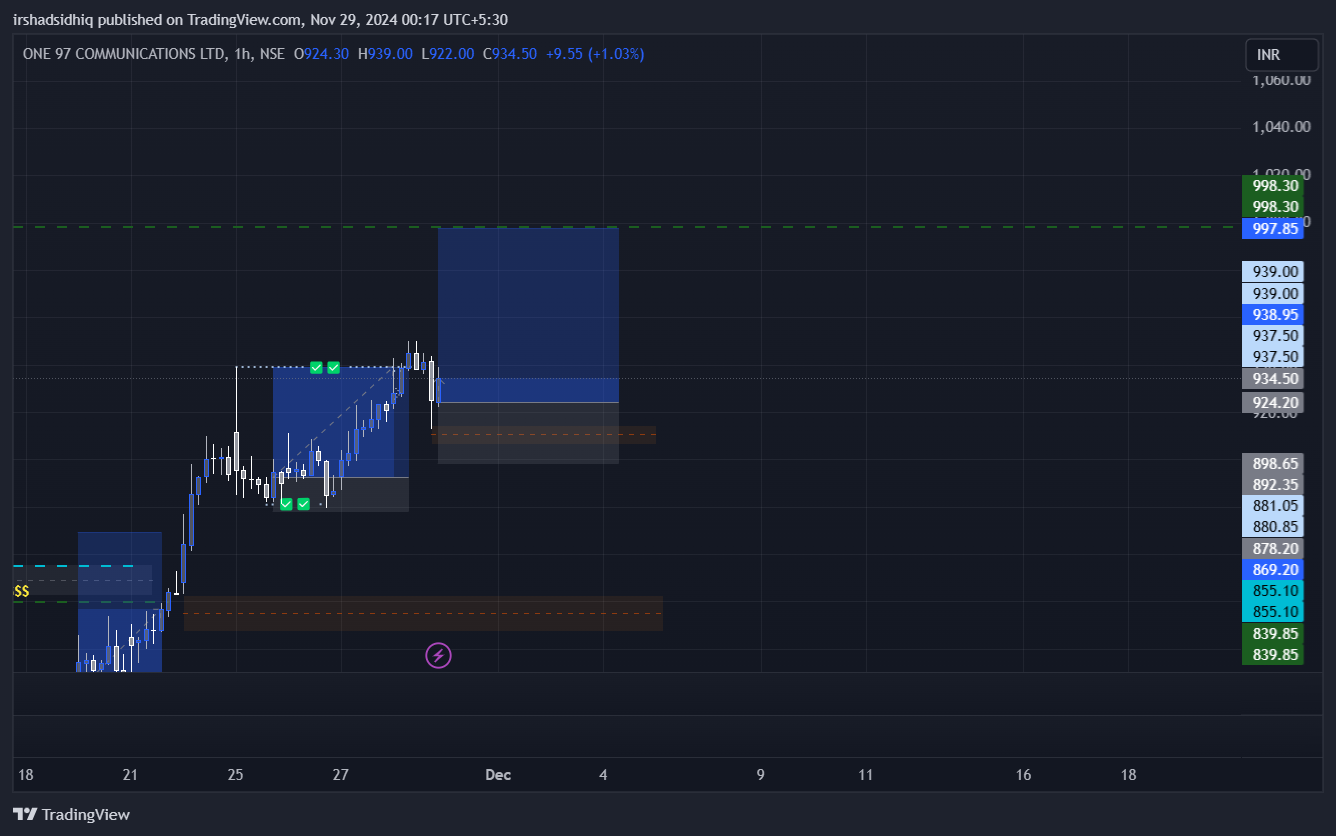The width and height of the screenshot is (1336, 836).
Task: Click the 25 date label on time axis
Action: [x=235, y=775]
